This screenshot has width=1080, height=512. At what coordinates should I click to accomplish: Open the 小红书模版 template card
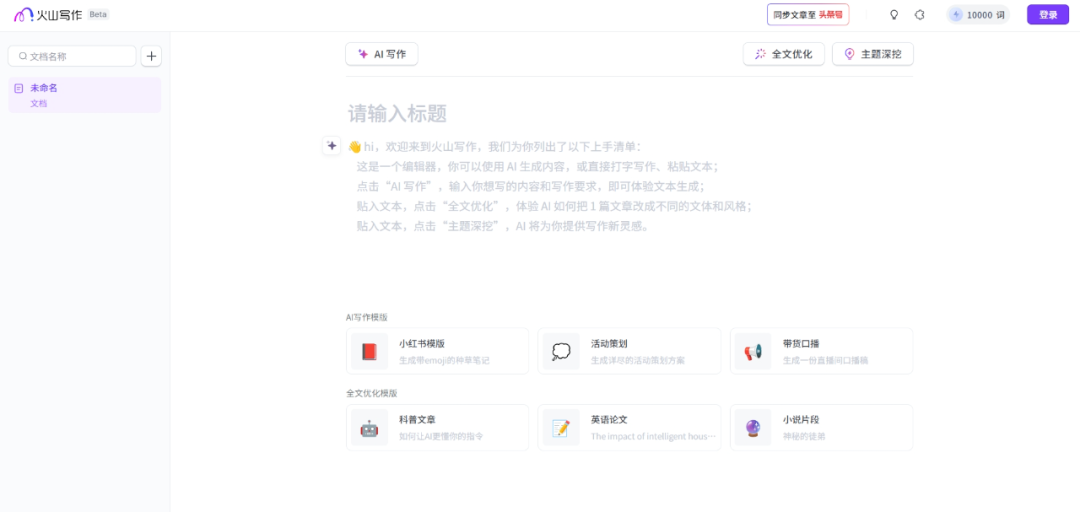pos(437,351)
